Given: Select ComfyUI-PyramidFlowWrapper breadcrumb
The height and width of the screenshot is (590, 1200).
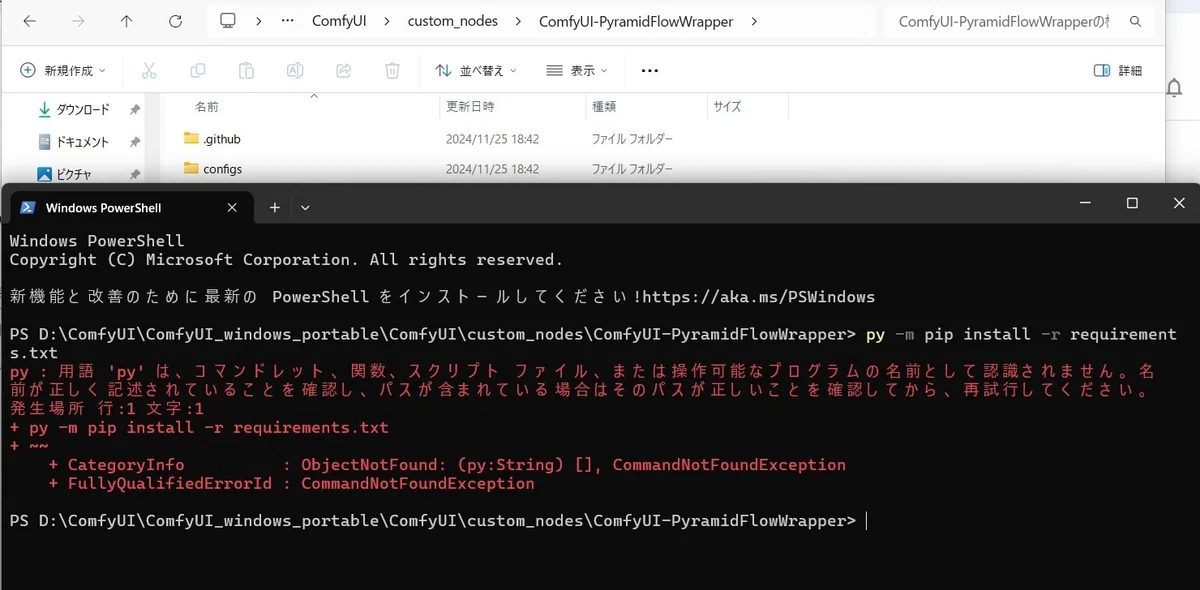Looking at the screenshot, I should (x=636, y=21).
